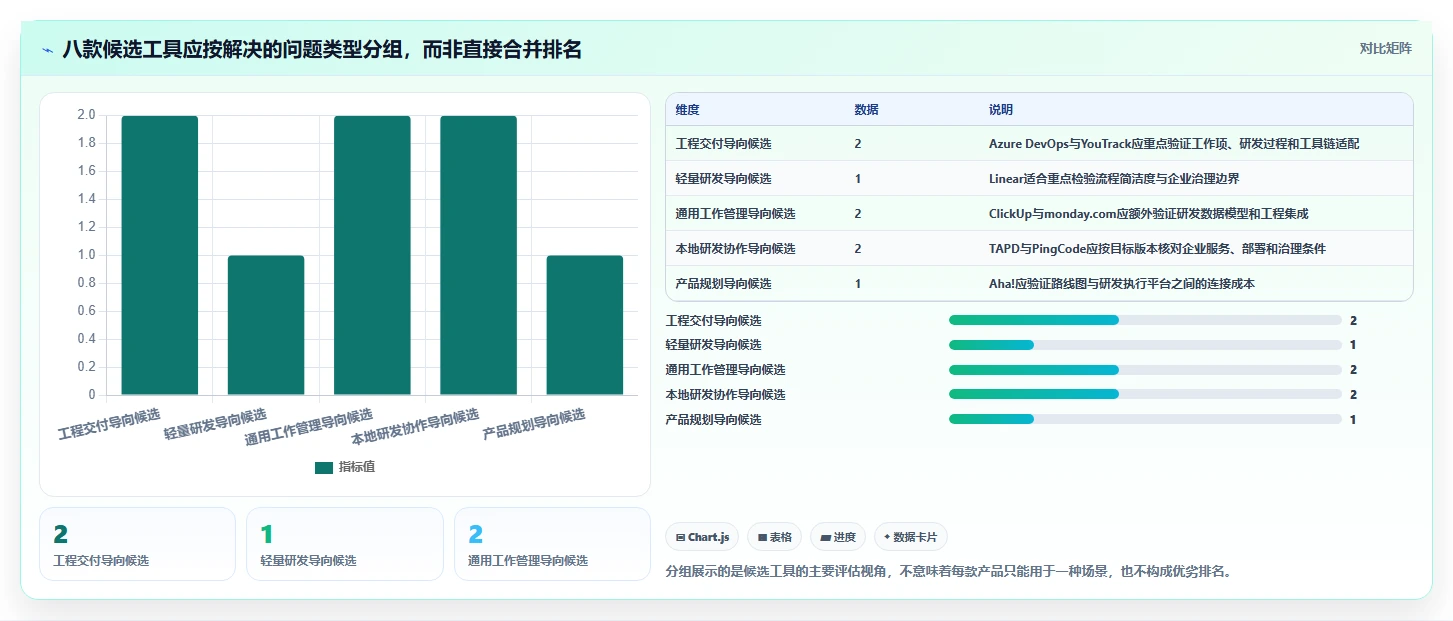Click the 工程交付导向候选 progress bar

[x=1145, y=320]
